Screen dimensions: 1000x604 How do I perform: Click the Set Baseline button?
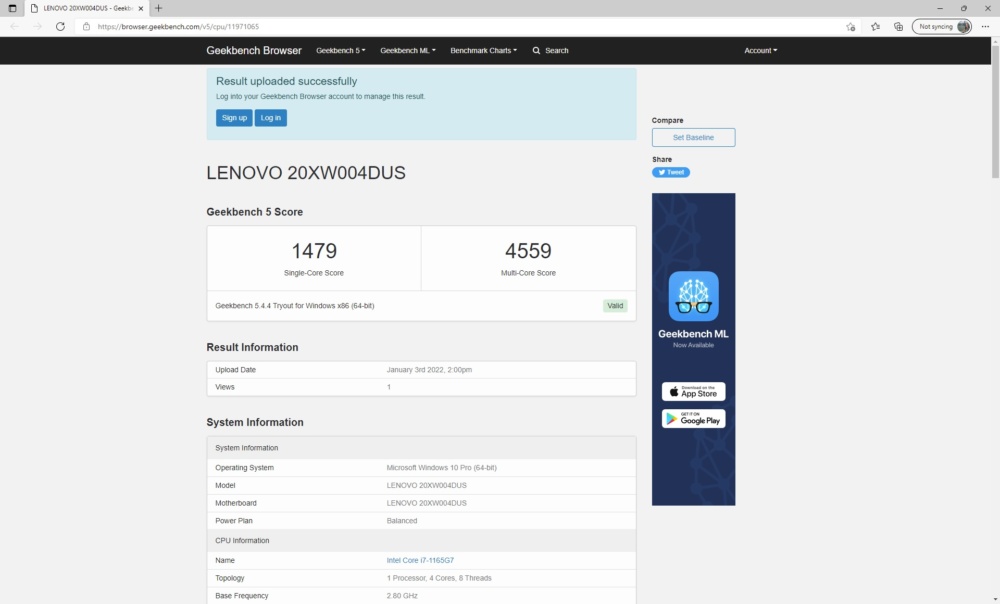click(x=693, y=138)
